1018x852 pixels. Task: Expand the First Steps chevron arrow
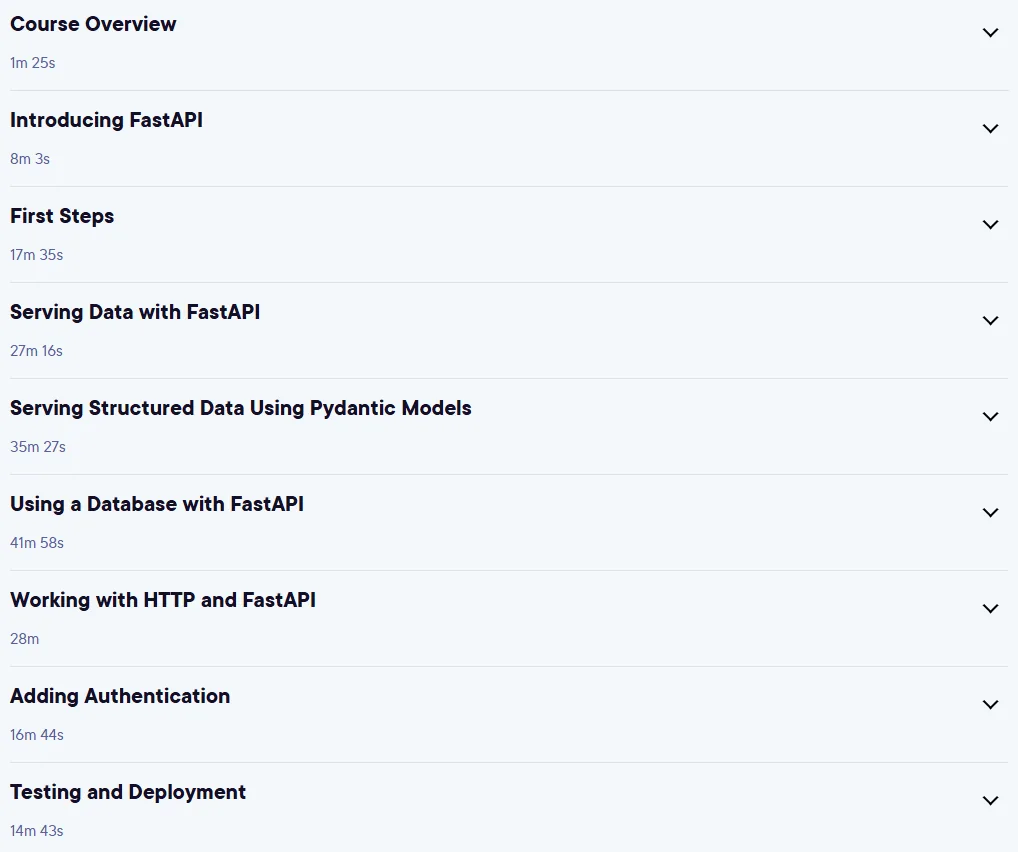coord(990,225)
